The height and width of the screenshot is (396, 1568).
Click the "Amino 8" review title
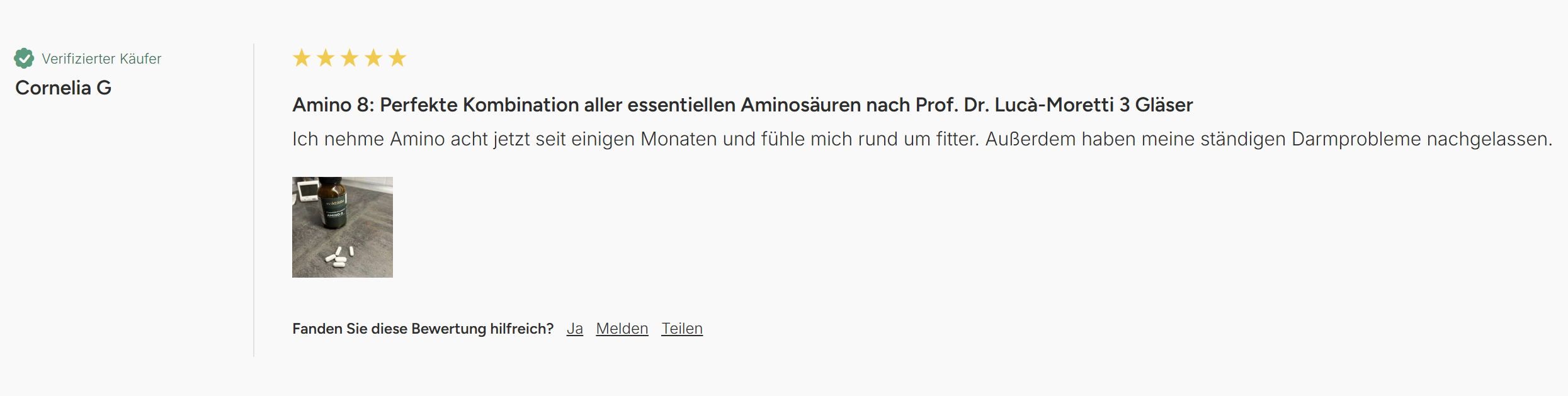[x=332, y=105]
